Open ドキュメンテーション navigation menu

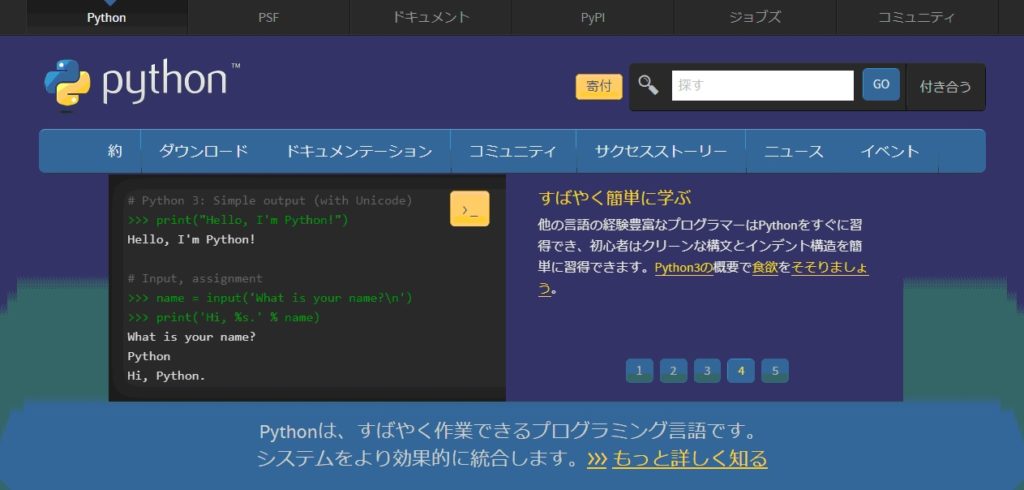pos(359,152)
